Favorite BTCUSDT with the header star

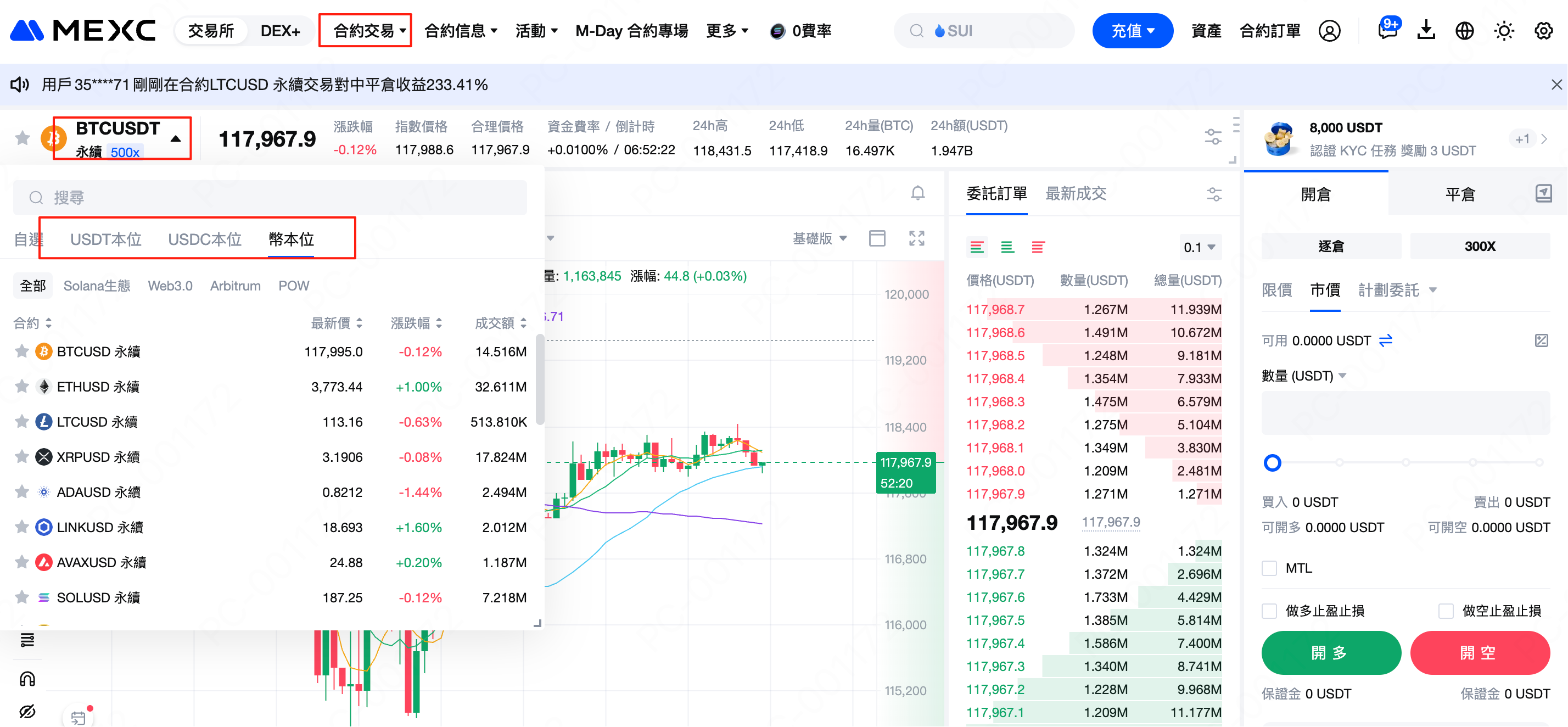23,138
